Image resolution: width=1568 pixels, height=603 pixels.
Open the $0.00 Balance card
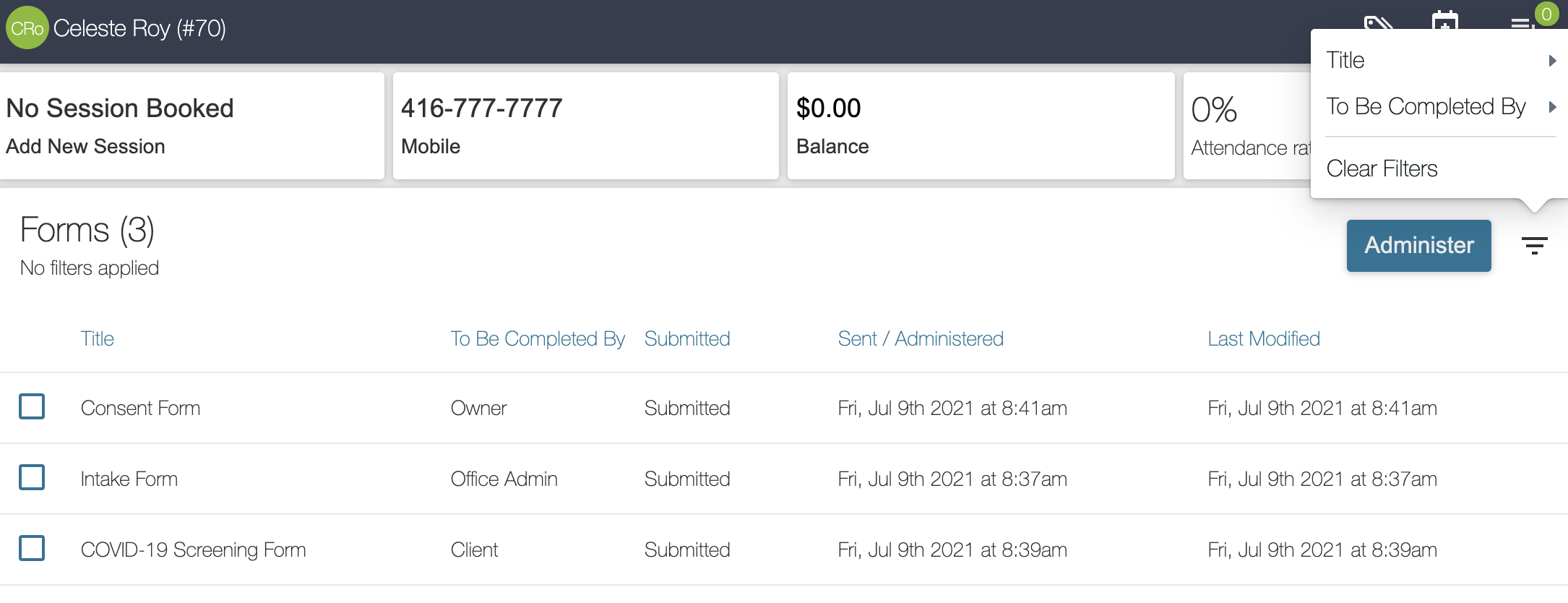pyautogui.click(x=981, y=126)
